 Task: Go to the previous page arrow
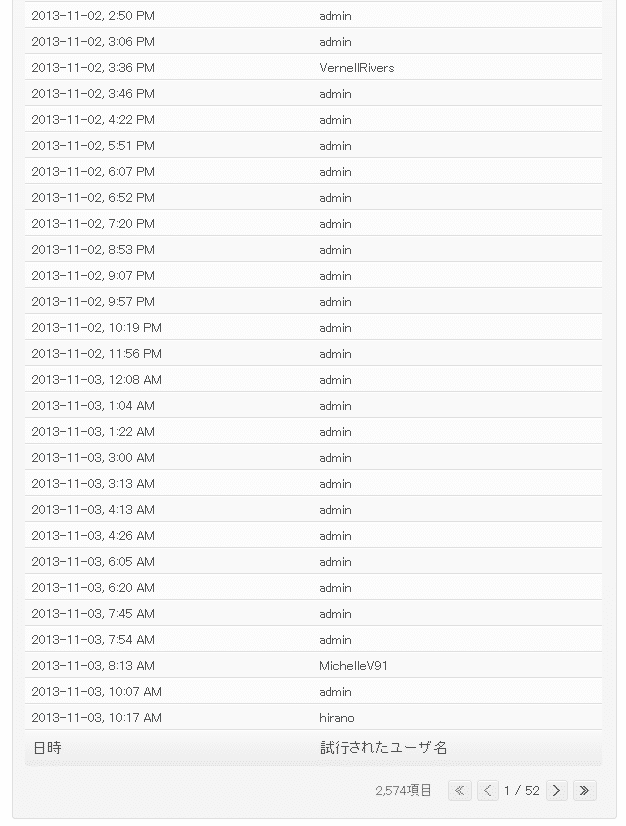(x=487, y=790)
